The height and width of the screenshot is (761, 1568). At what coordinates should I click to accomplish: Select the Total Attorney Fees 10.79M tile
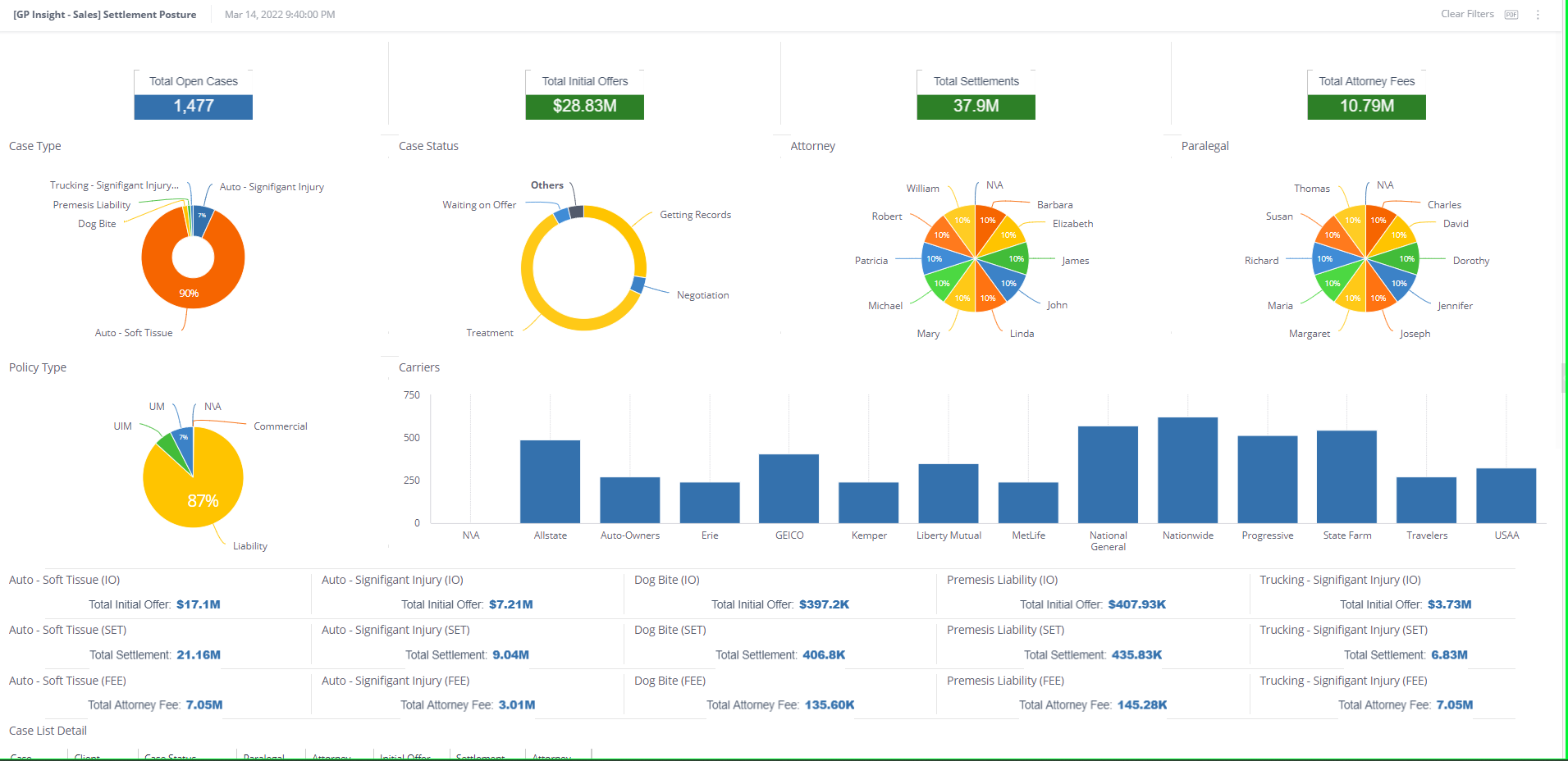tap(1367, 95)
